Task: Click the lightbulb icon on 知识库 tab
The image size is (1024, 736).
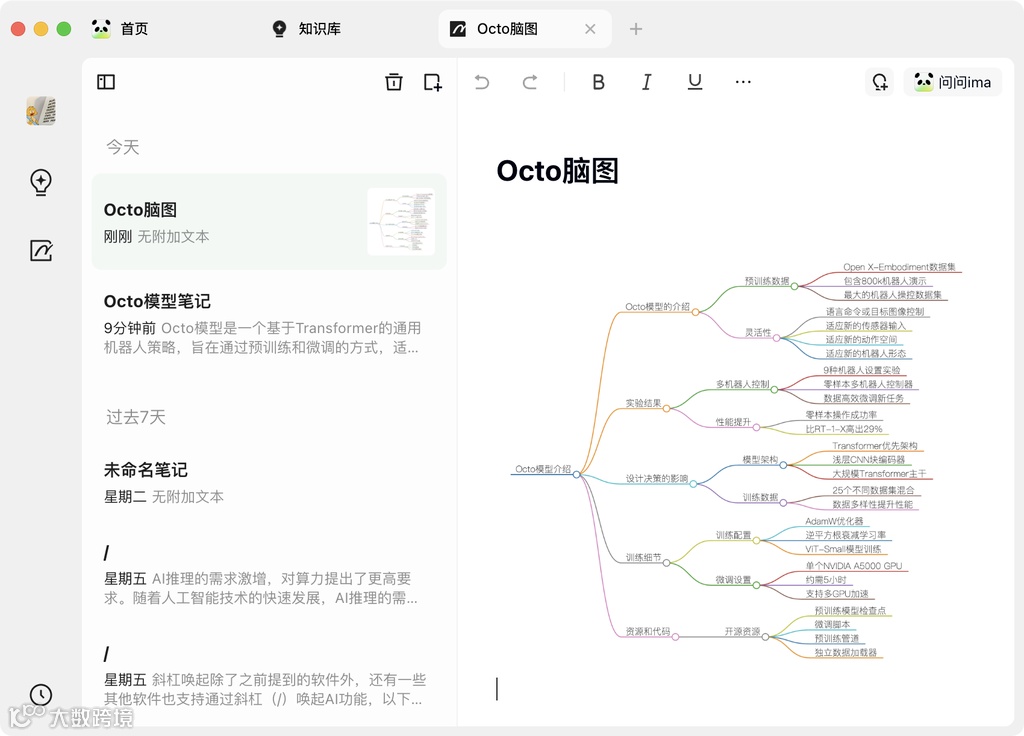Action: tap(280, 29)
